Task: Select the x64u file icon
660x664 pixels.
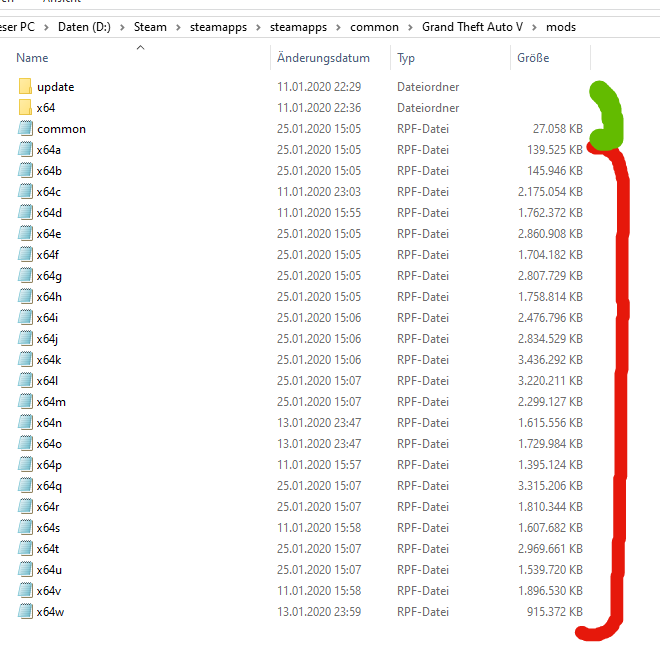Action: tap(25, 569)
